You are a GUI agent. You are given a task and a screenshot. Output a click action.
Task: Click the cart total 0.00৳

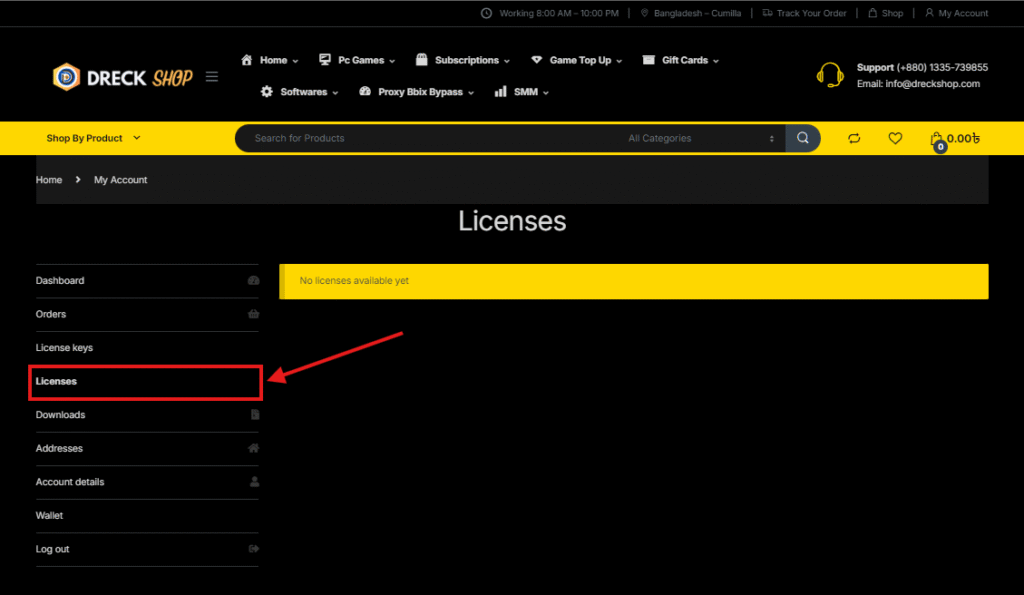[963, 138]
